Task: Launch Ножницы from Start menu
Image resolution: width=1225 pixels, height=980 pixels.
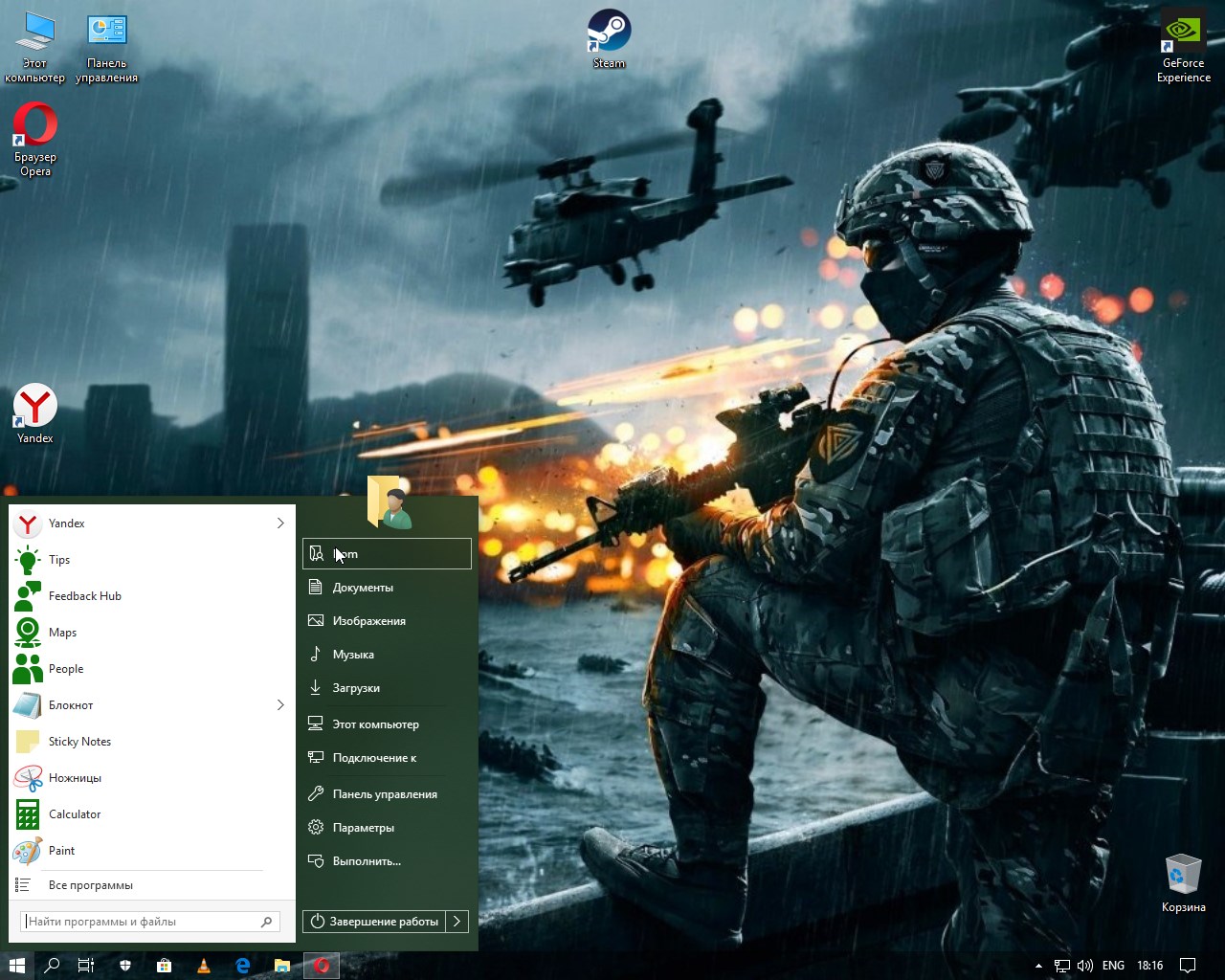Action: point(151,778)
